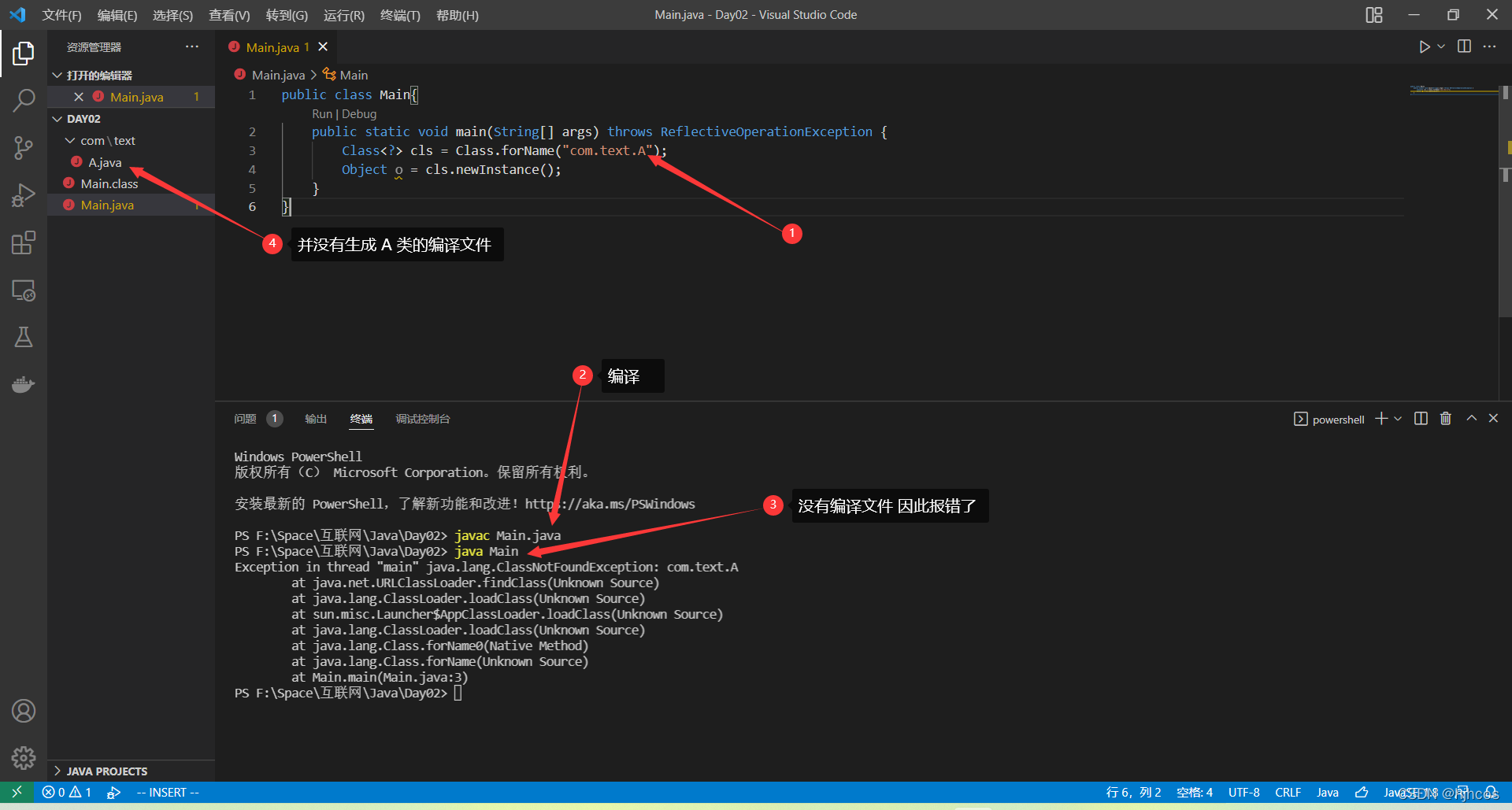This screenshot has width=1512, height=810.
Task: Open the Explorer view in activity bar
Action: pyautogui.click(x=24, y=54)
